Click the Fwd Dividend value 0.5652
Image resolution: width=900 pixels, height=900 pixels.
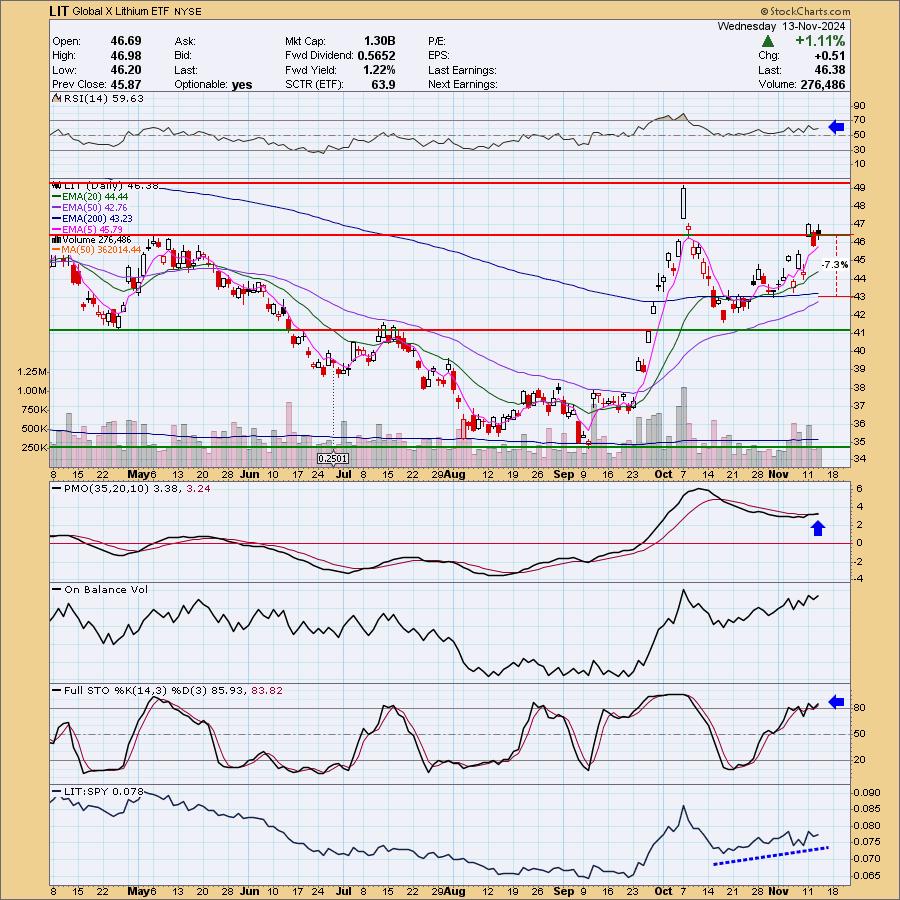376,56
